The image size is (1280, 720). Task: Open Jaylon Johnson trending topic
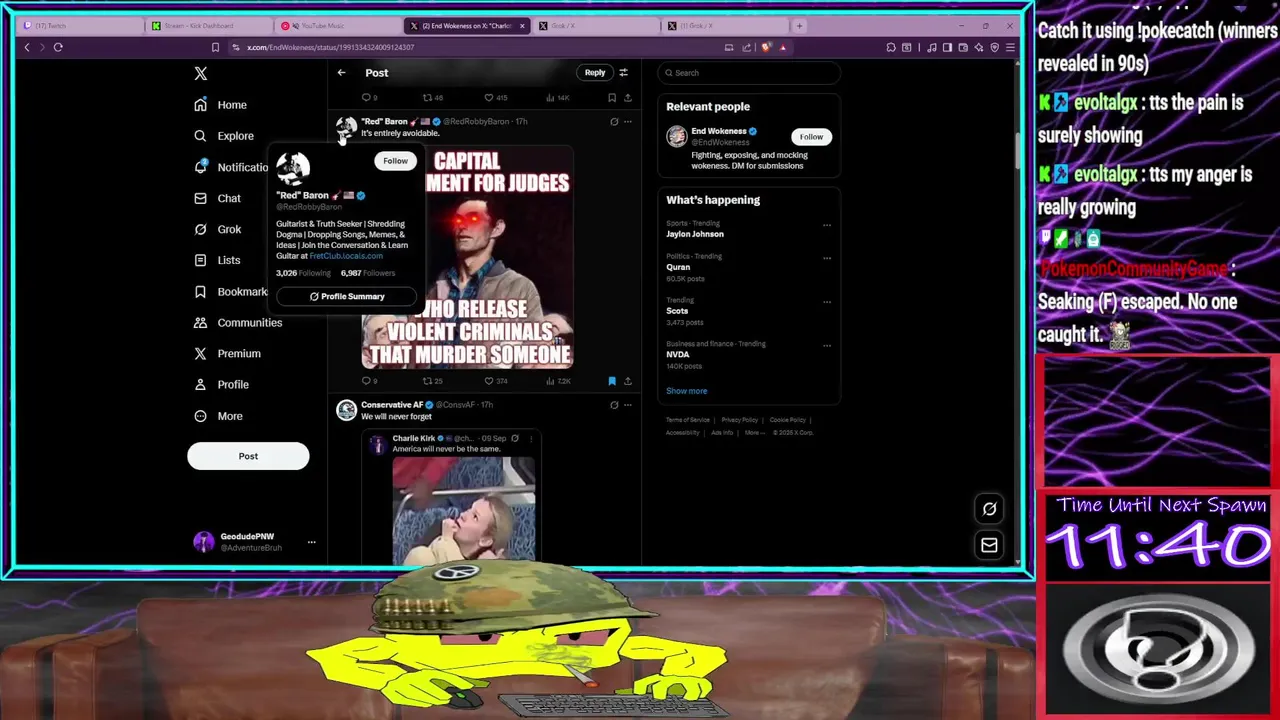click(x=695, y=234)
